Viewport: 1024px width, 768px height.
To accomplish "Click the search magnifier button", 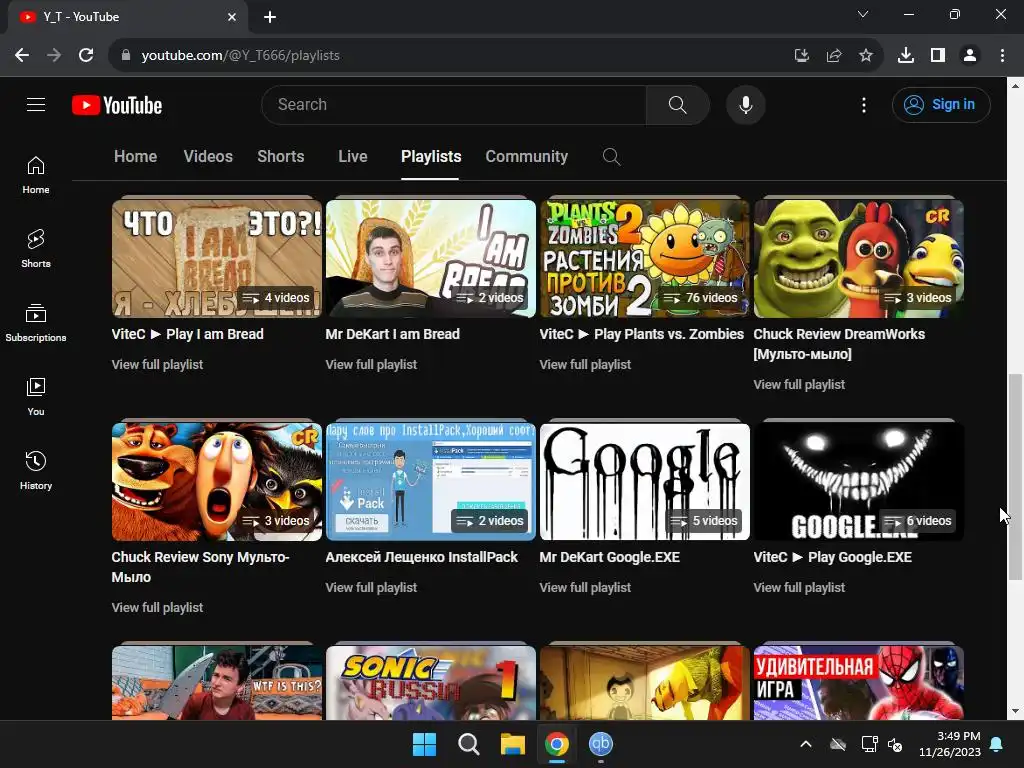I will [677, 104].
